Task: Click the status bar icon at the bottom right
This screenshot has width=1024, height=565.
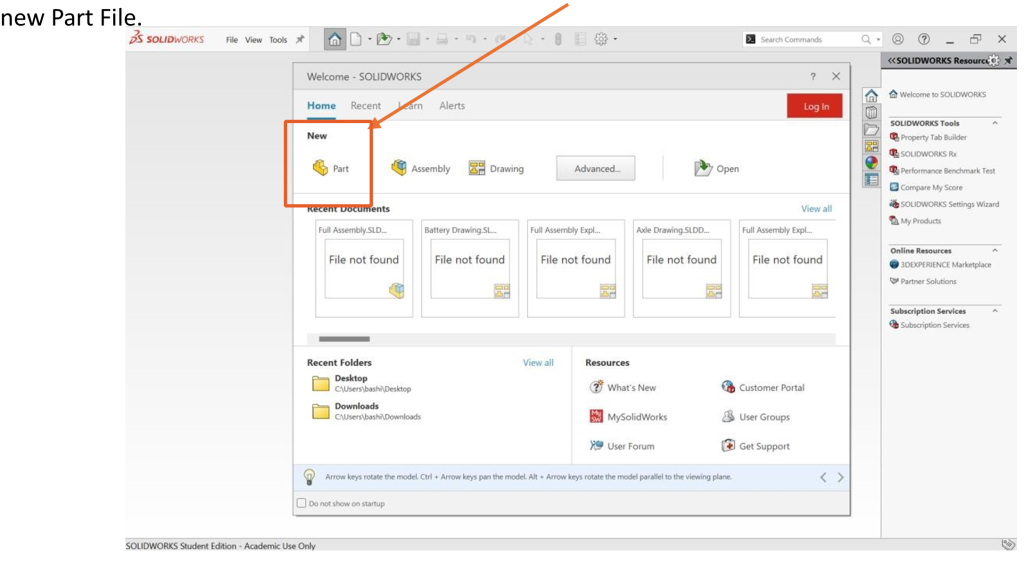Action: (x=1009, y=545)
